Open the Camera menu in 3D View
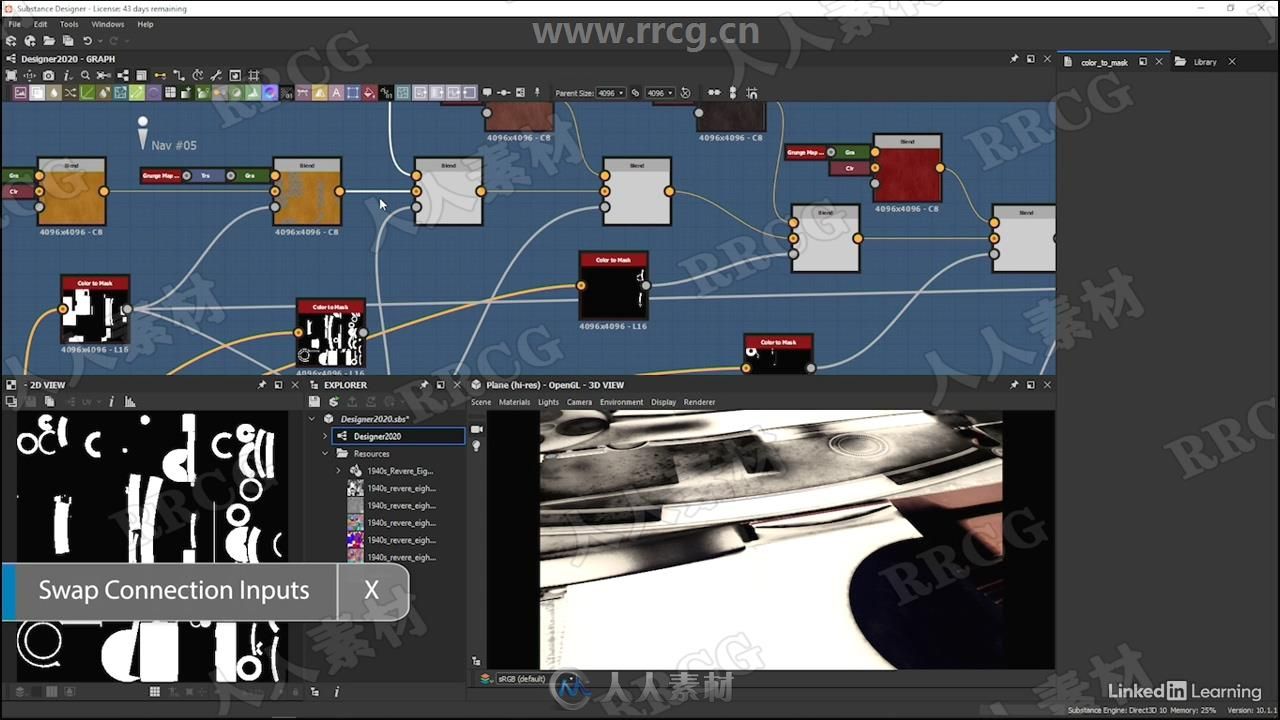This screenshot has width=1280, height=720. (579, 402)
